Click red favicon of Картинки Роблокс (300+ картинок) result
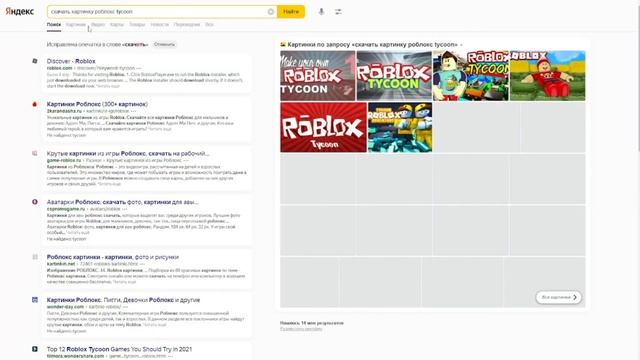Viewport: 640px width, 360px height. [35, 104]
